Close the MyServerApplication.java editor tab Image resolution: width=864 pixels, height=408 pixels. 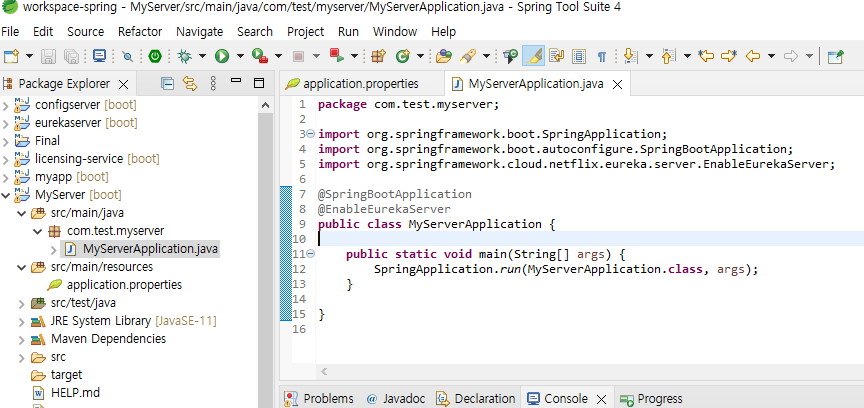[x=618, y=85]
